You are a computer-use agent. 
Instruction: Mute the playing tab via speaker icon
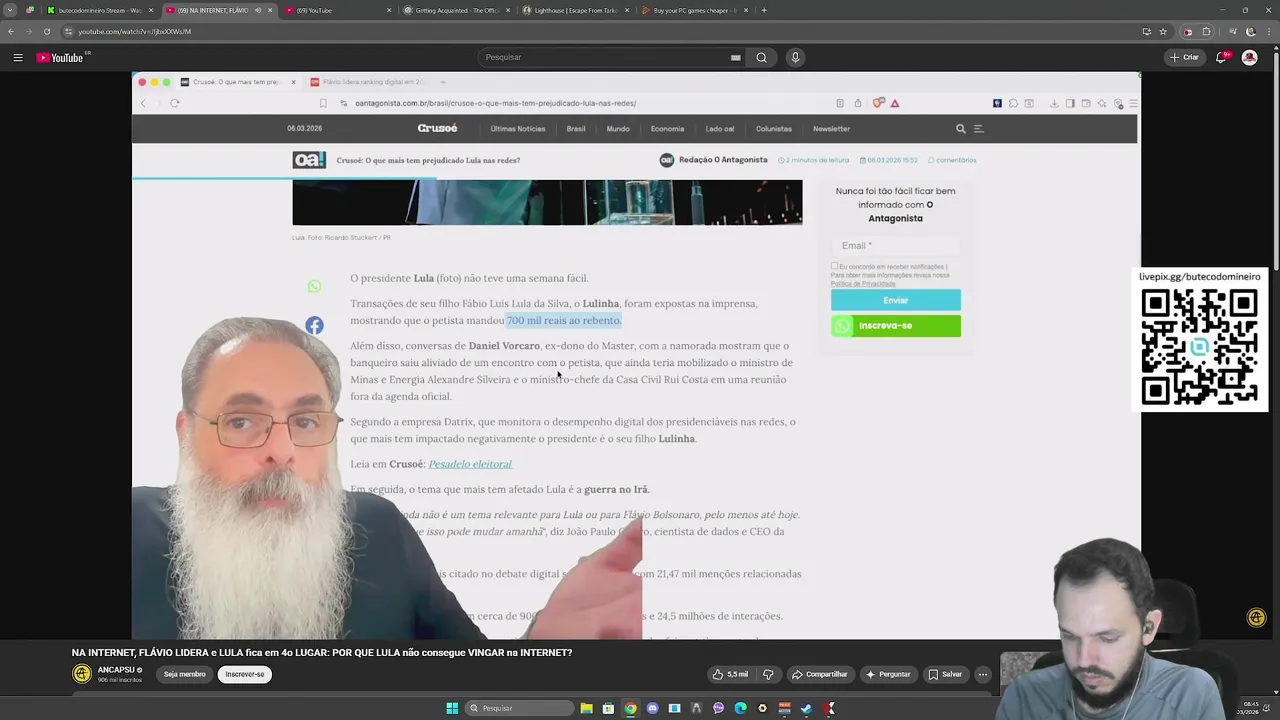click(258, 10)
